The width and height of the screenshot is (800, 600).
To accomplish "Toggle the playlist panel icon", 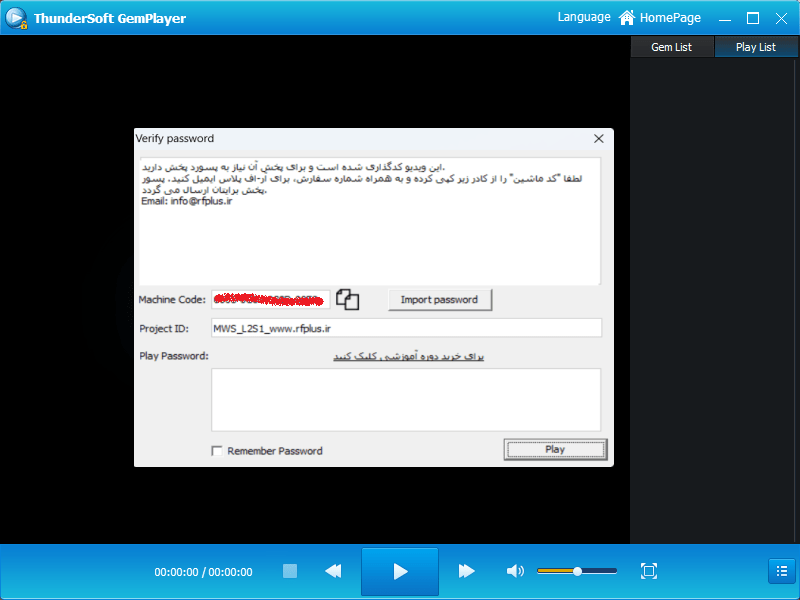I will coord(781,571).
